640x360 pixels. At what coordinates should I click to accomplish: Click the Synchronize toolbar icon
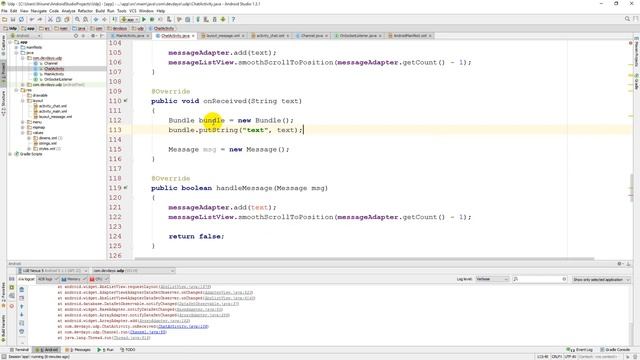coord(21,19)
